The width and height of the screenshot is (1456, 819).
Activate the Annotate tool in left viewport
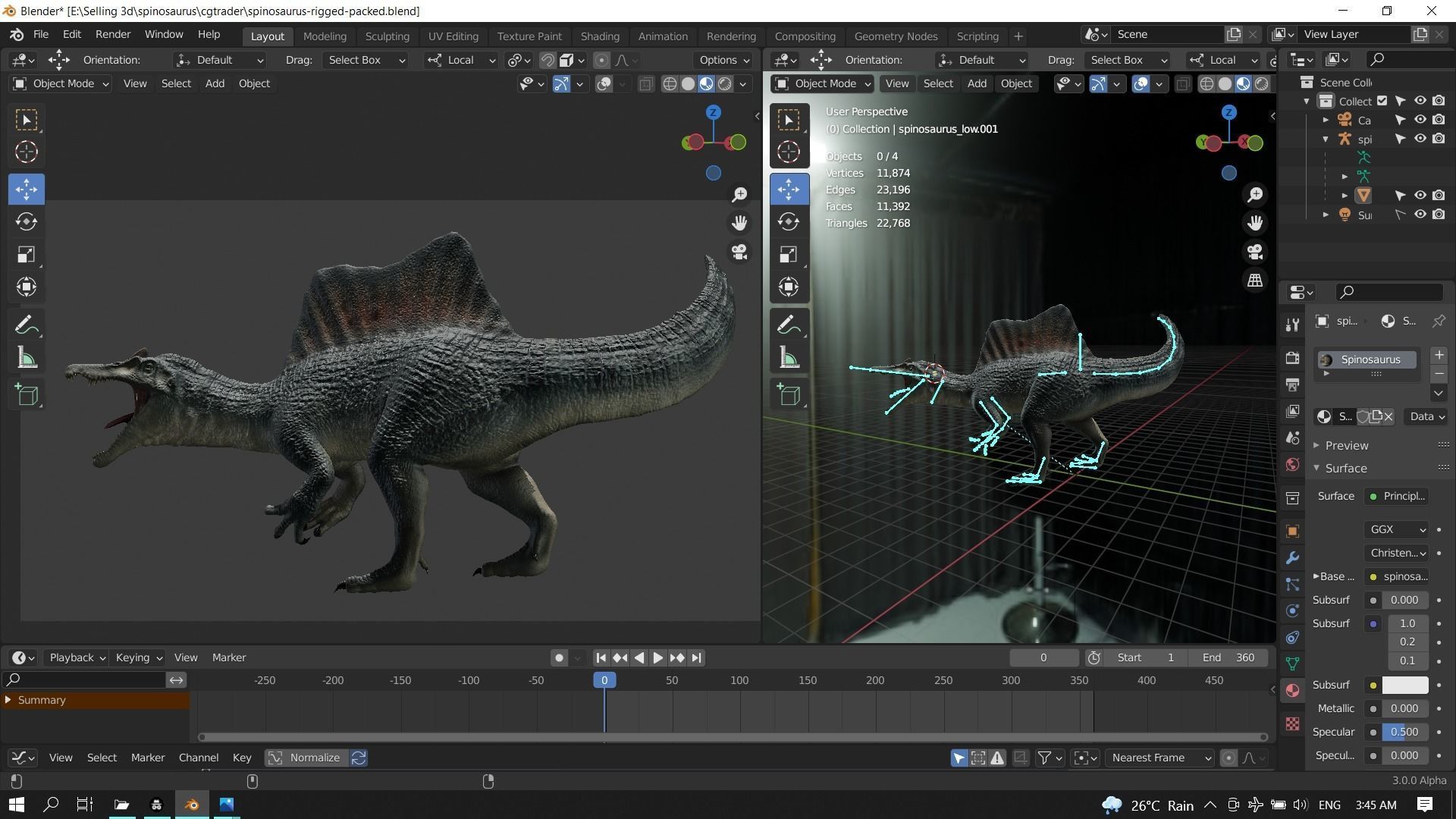27,325
